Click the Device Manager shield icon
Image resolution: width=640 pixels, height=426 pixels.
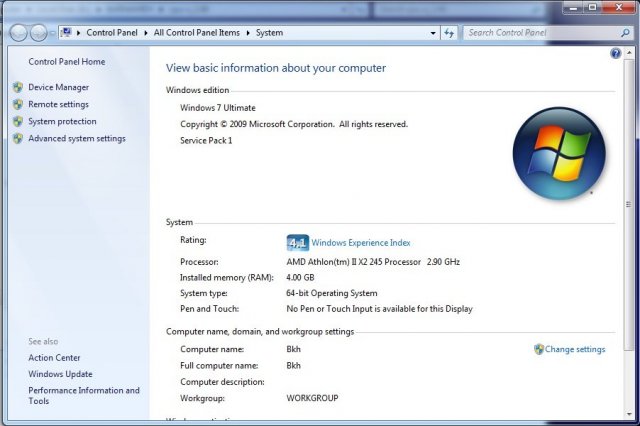point(18,88)
